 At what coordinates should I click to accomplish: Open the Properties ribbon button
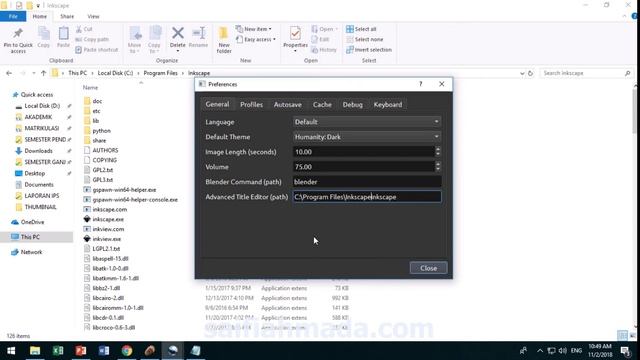[x=295, y=39]
